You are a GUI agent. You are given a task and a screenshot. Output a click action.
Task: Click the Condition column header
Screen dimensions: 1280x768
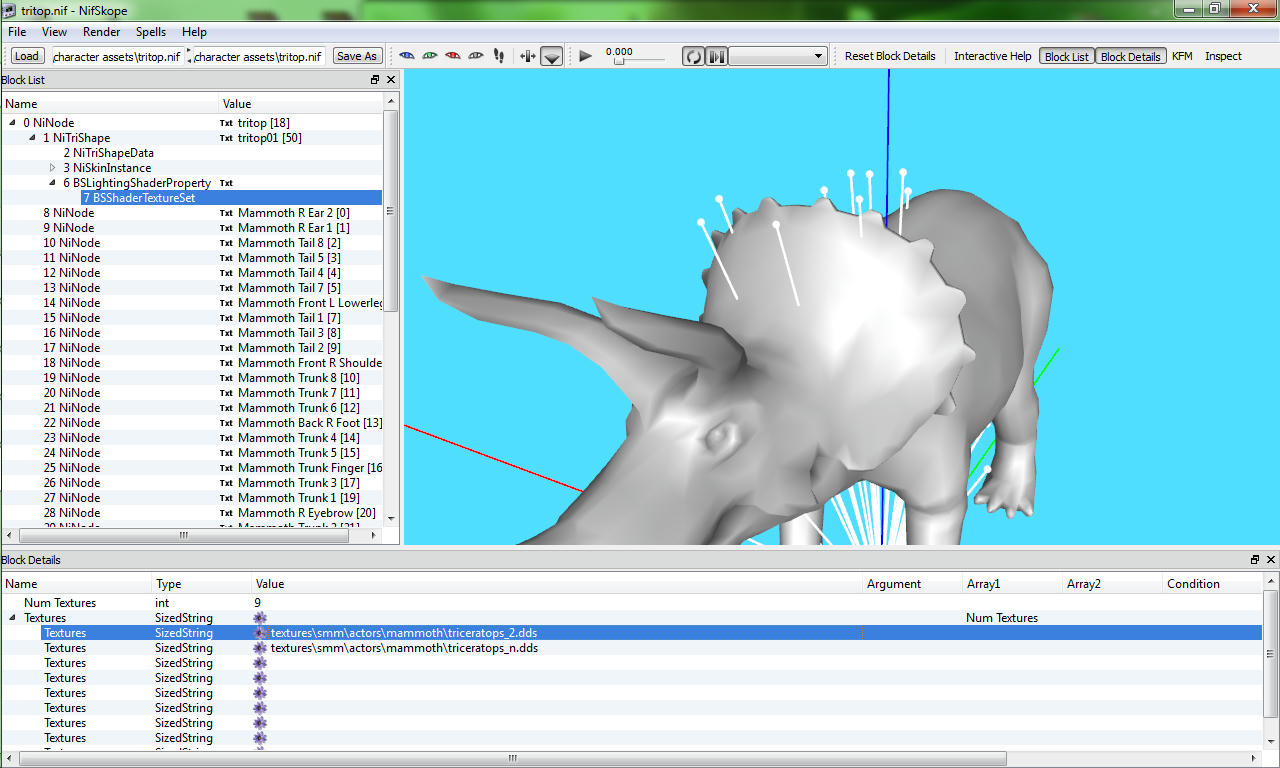coord(1212,584)
